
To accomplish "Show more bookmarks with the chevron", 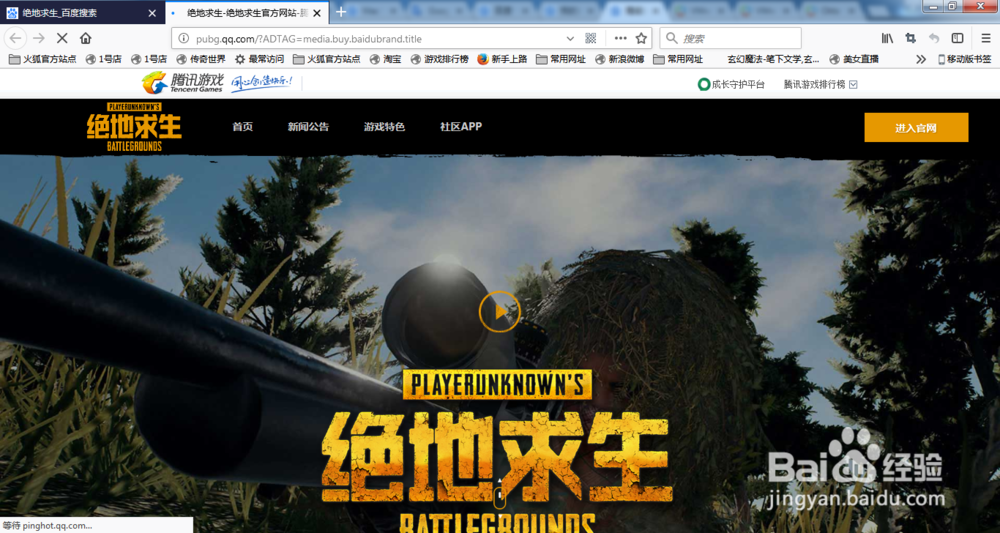I will (920, 59).
